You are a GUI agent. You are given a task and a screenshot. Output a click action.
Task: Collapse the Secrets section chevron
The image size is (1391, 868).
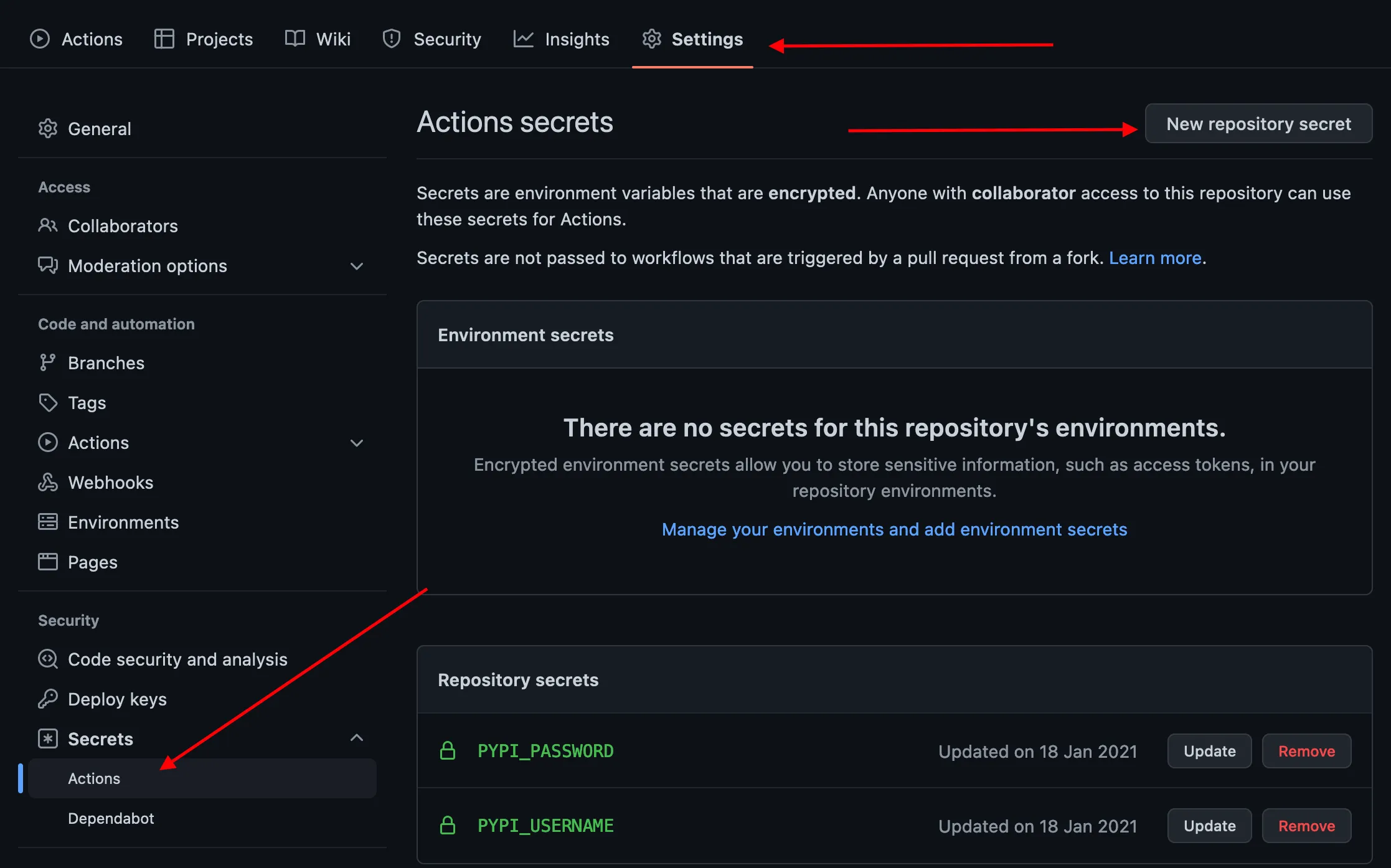tap(357, 738)
